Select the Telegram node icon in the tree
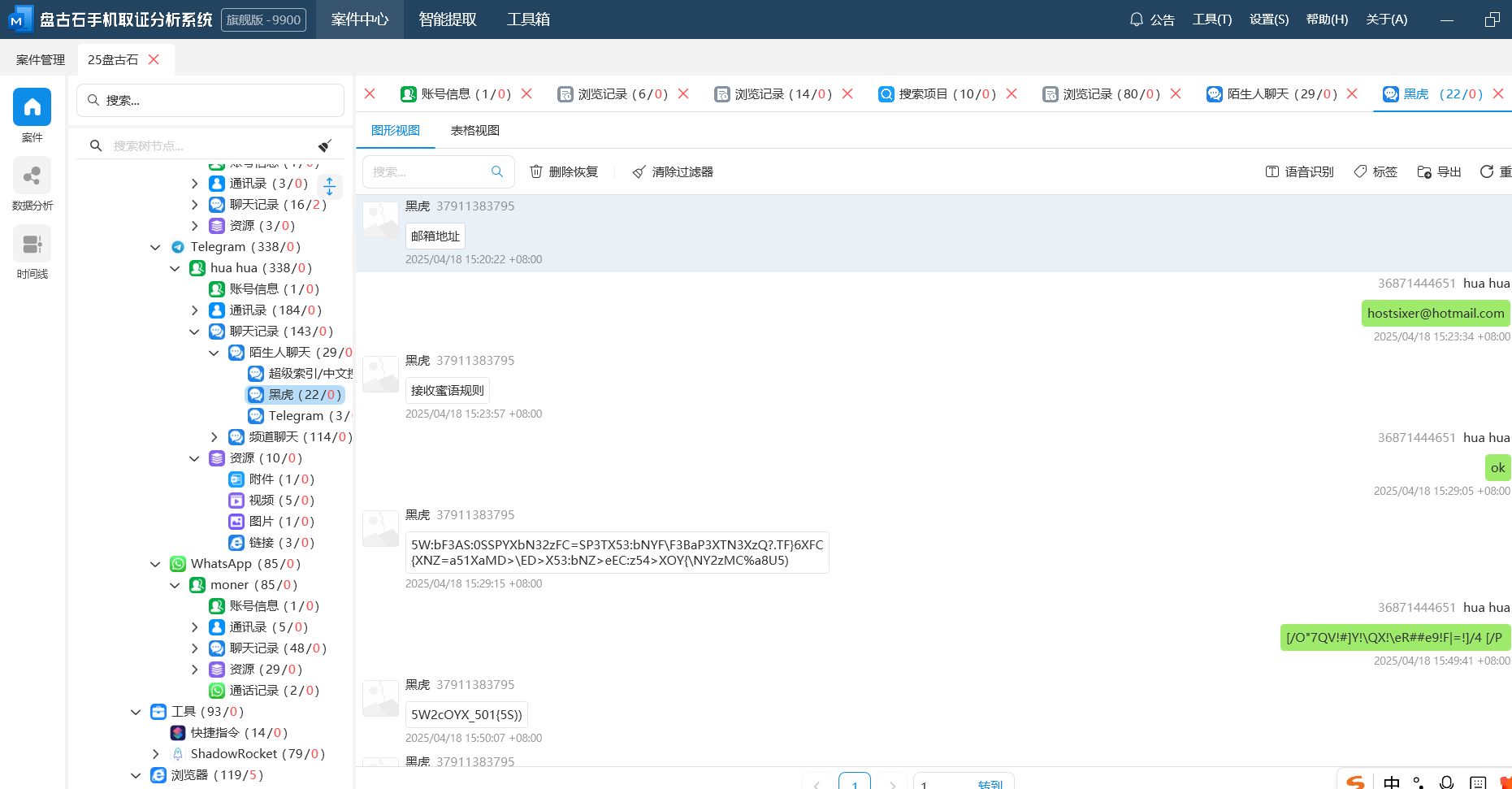Screen dimensions: 1512x789 pos(178,247)
